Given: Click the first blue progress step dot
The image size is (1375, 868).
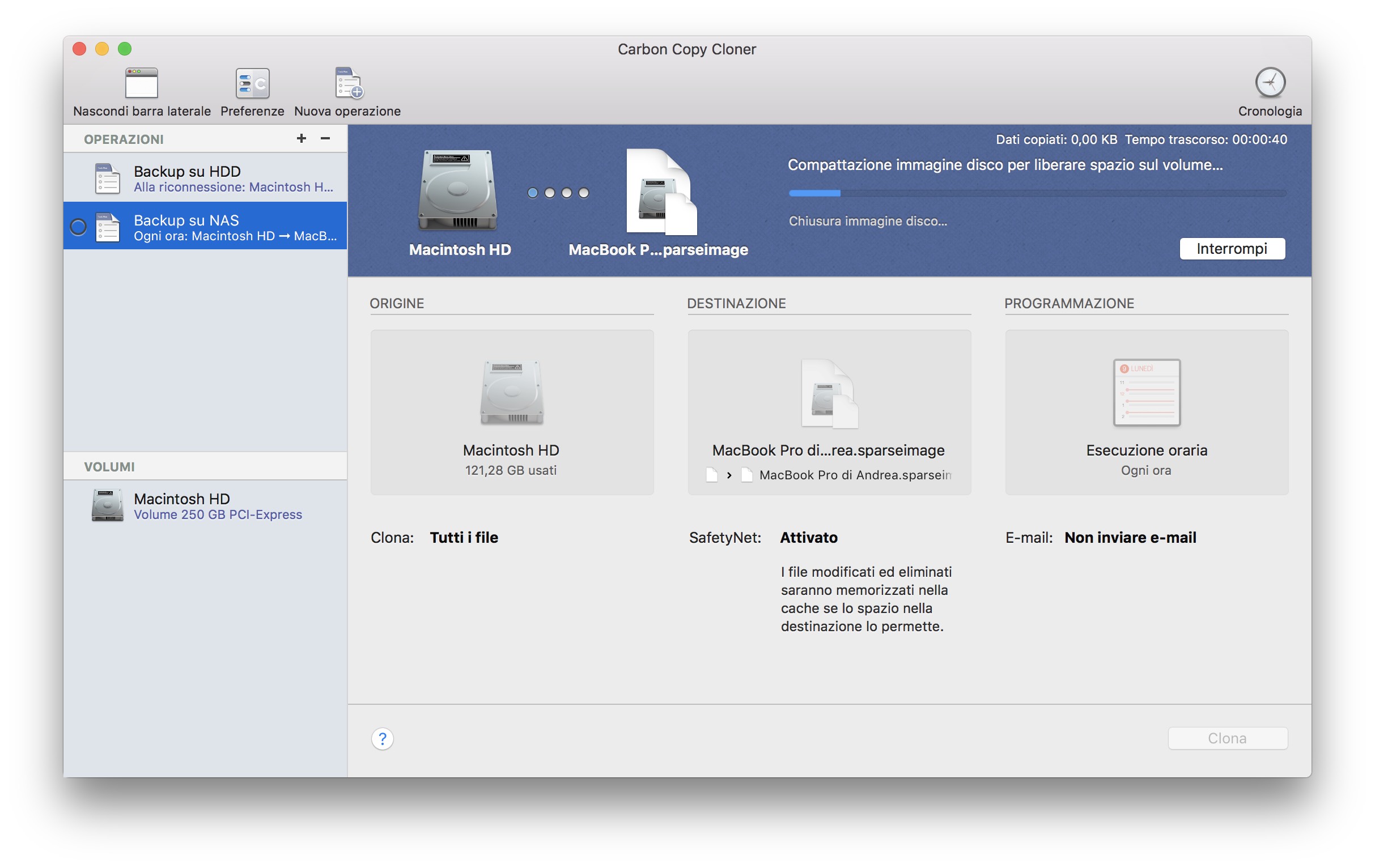Looking at the screenshot, I should [533, 193].
